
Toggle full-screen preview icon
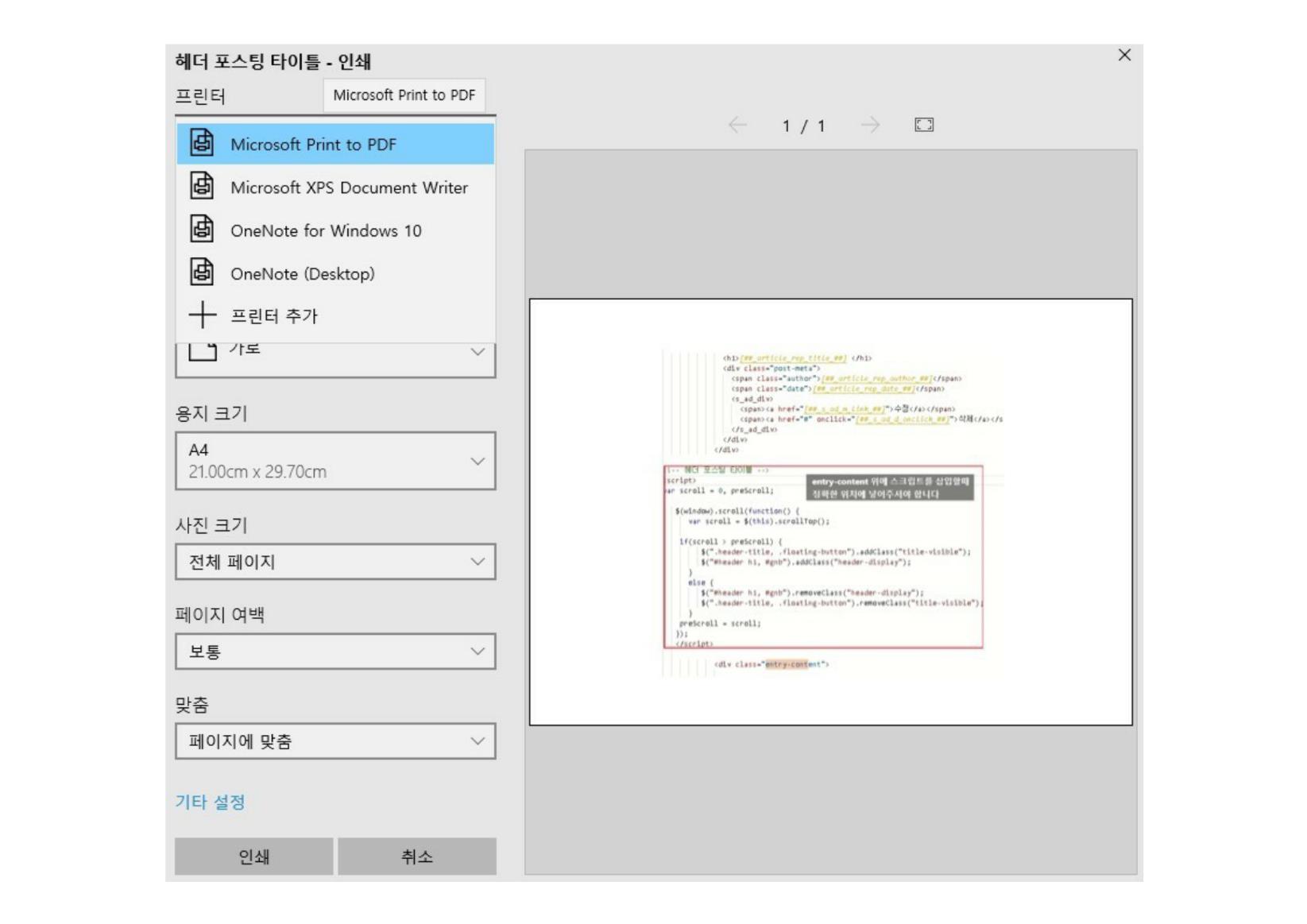pyautogui.click(x=924, y=125)
